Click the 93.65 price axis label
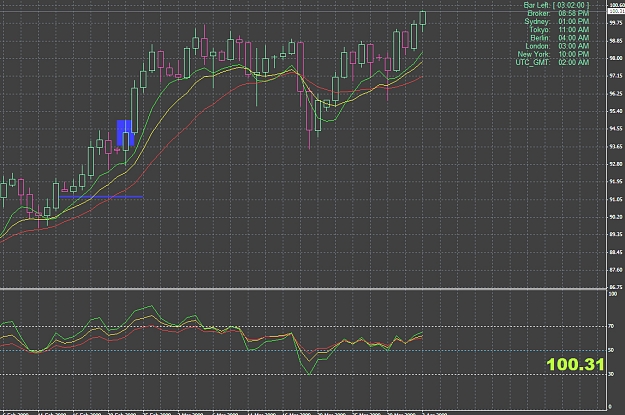Viewport: 625px width, 415px height. 616,147
